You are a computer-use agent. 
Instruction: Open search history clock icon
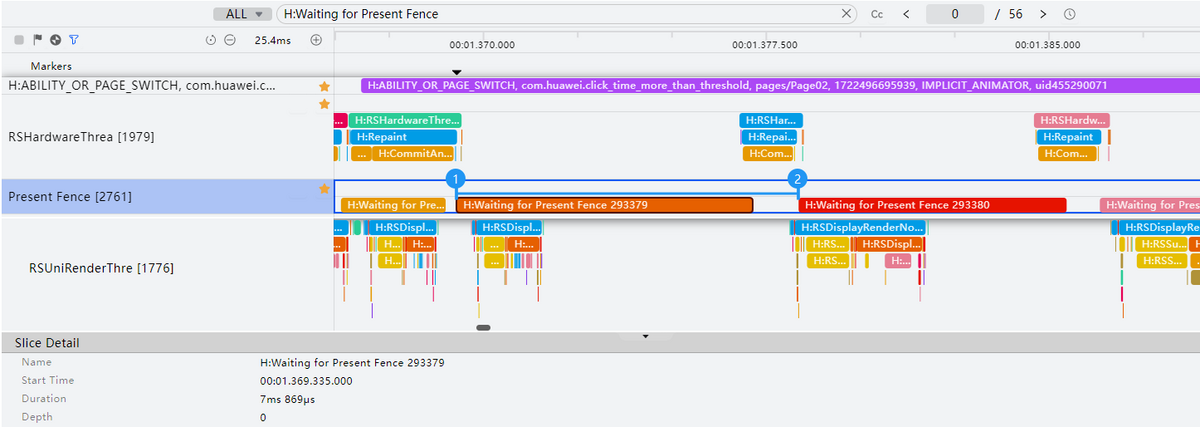[1069, 14]
